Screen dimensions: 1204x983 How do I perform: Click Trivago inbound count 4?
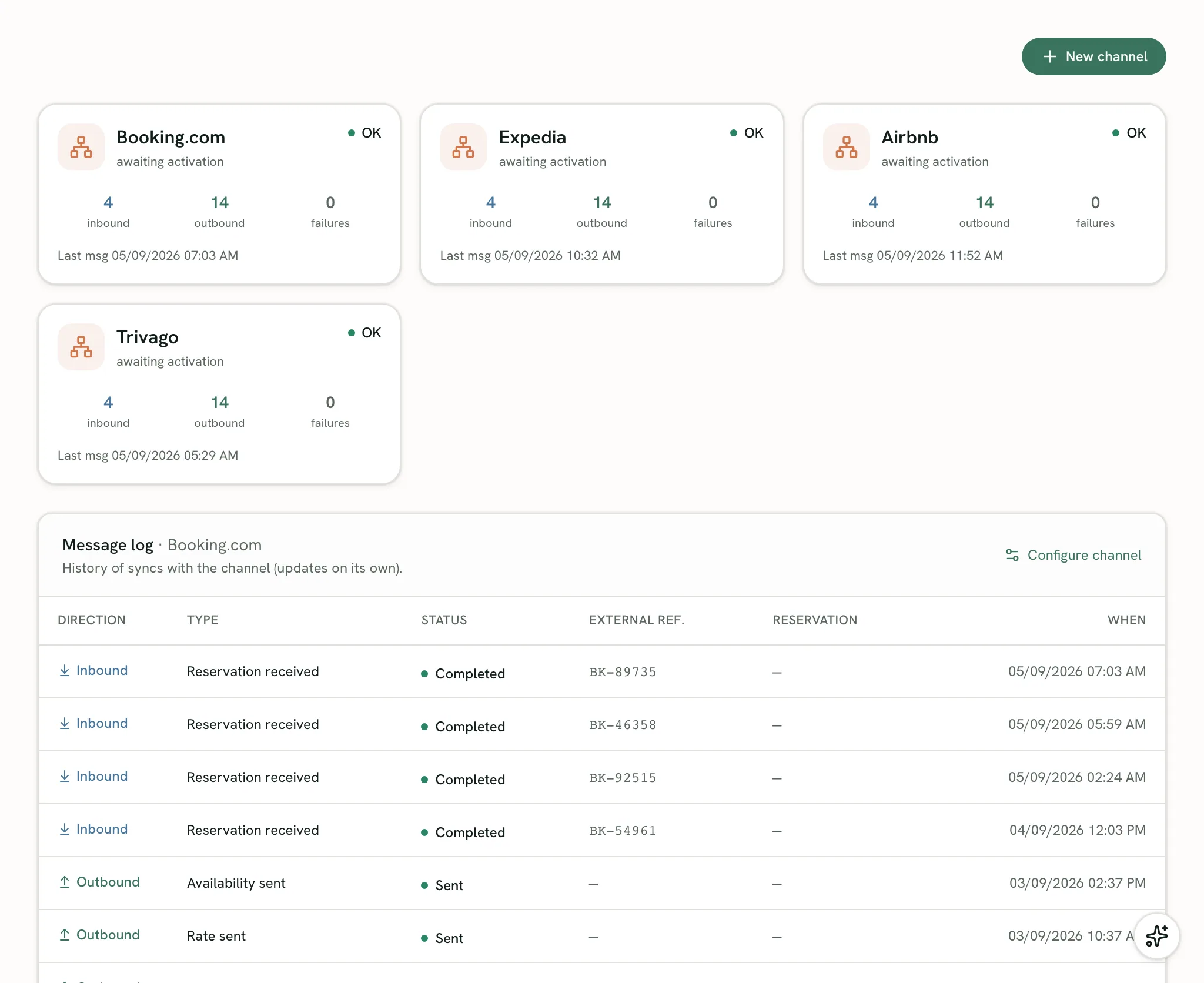108,403
